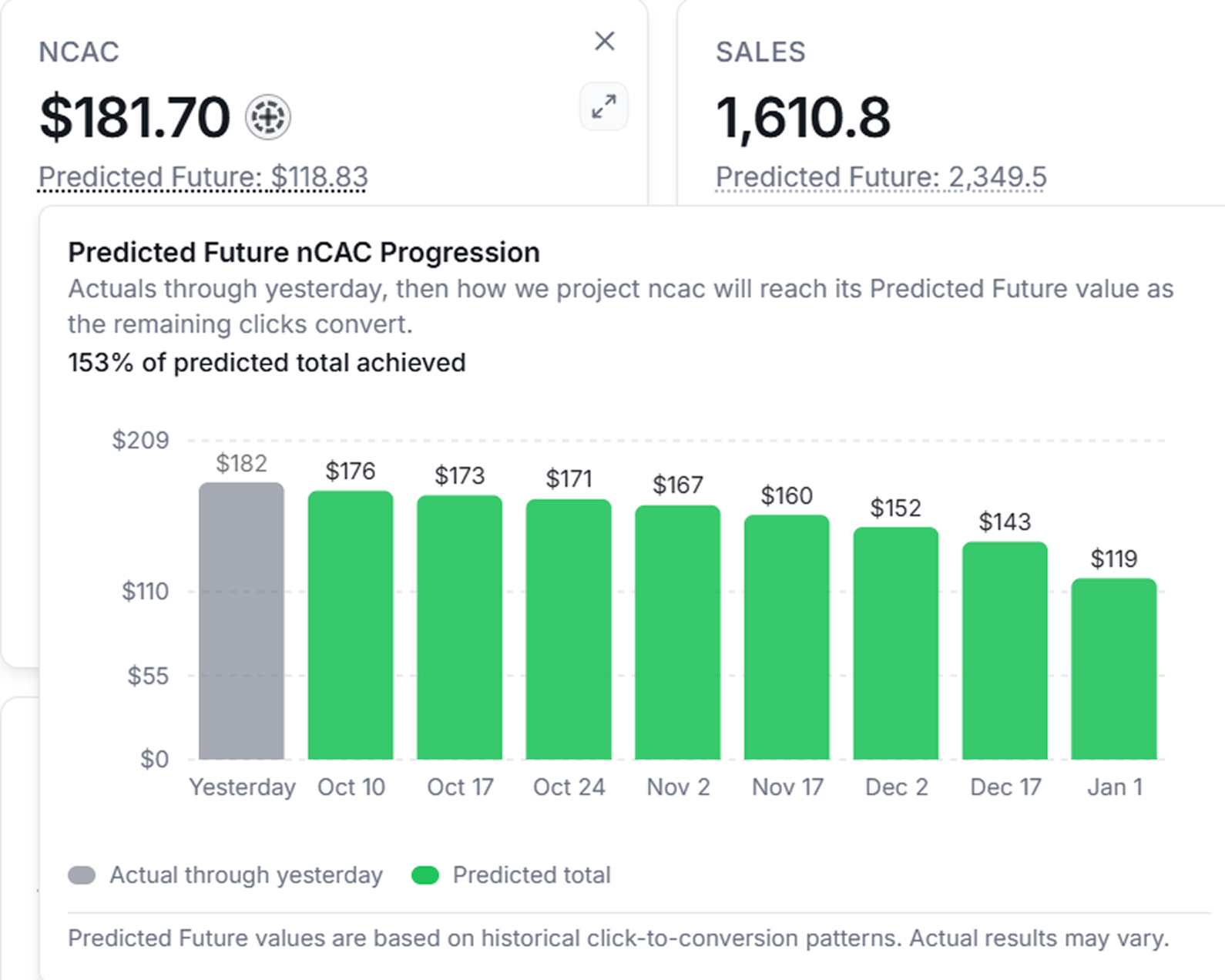This screenshot has width=1225, height=980.
Task: Click the $55 y-axis label
Action: (148, 676)
